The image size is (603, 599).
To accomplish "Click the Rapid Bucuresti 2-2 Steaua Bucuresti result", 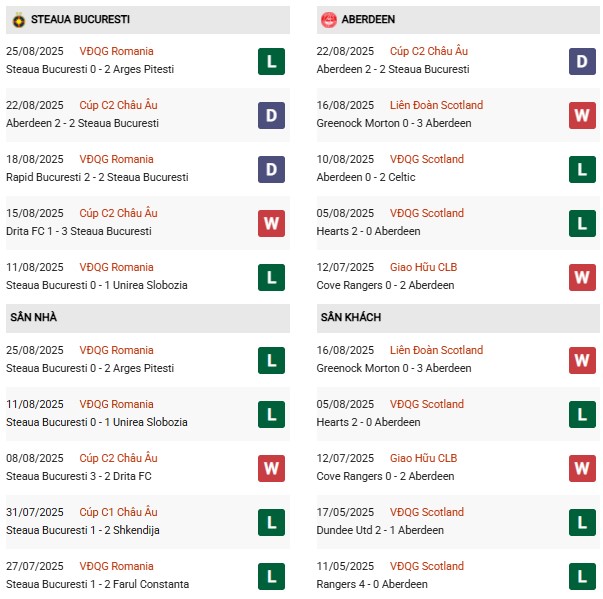I will (97, 177).
